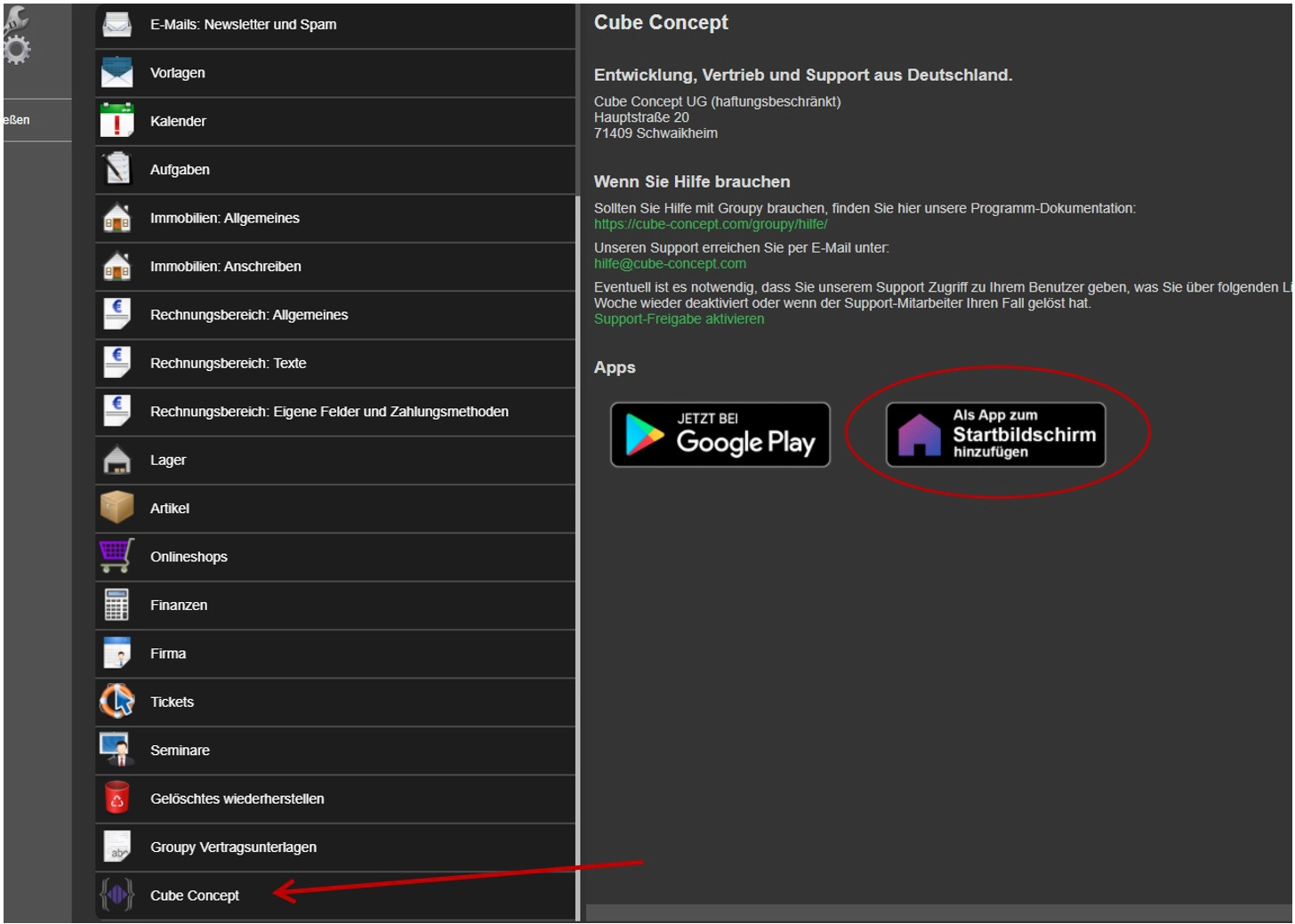1295x924 pixels.
Task: Click the Tickets lifebuoy icon
Action: click(117, 702)
